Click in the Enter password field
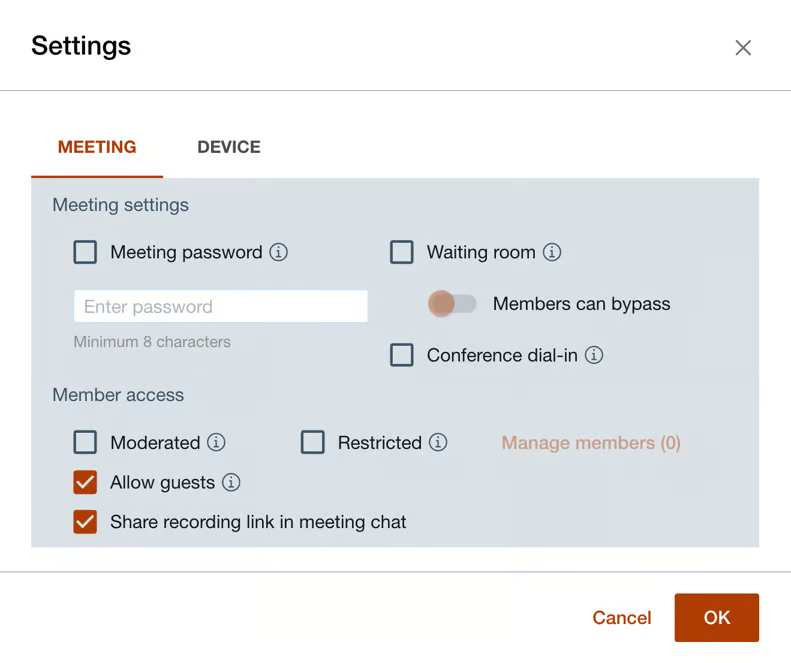Image resolution: width=791 pixels, height=663 pixels. click(x=221, y=307)
